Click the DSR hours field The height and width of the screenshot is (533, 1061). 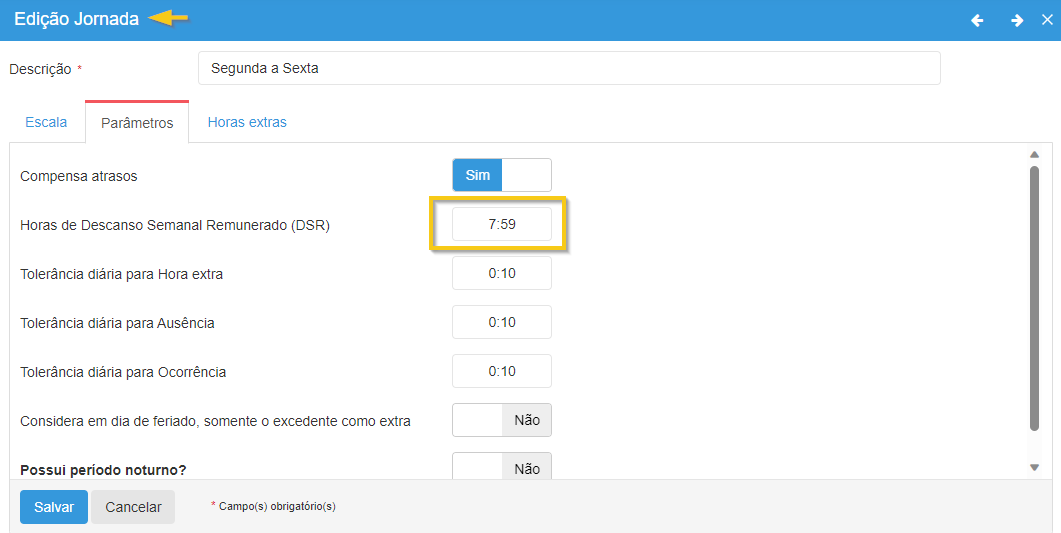501,224
